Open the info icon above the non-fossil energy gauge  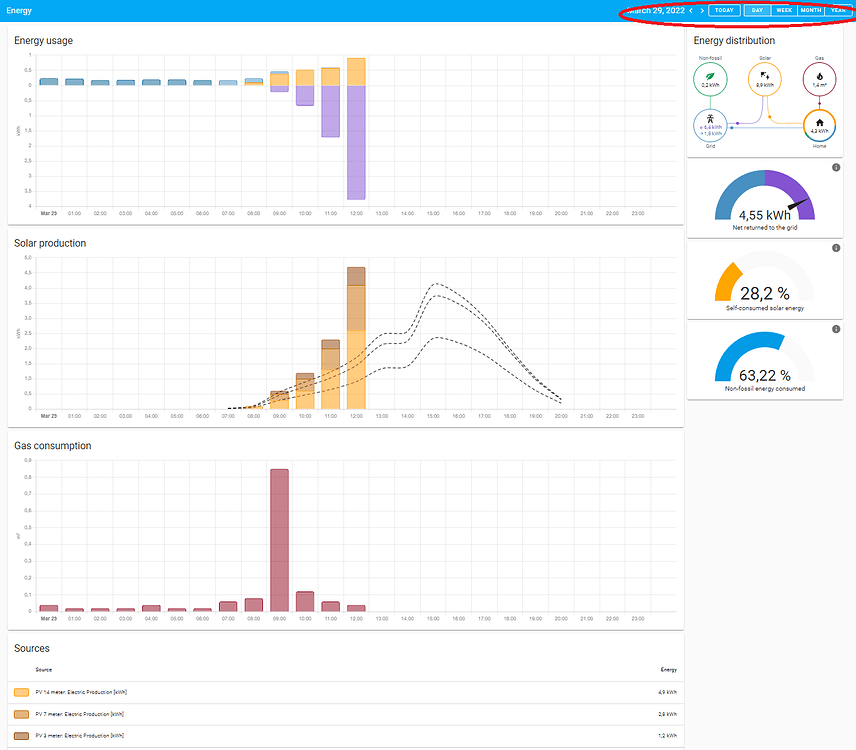(837, 329)
